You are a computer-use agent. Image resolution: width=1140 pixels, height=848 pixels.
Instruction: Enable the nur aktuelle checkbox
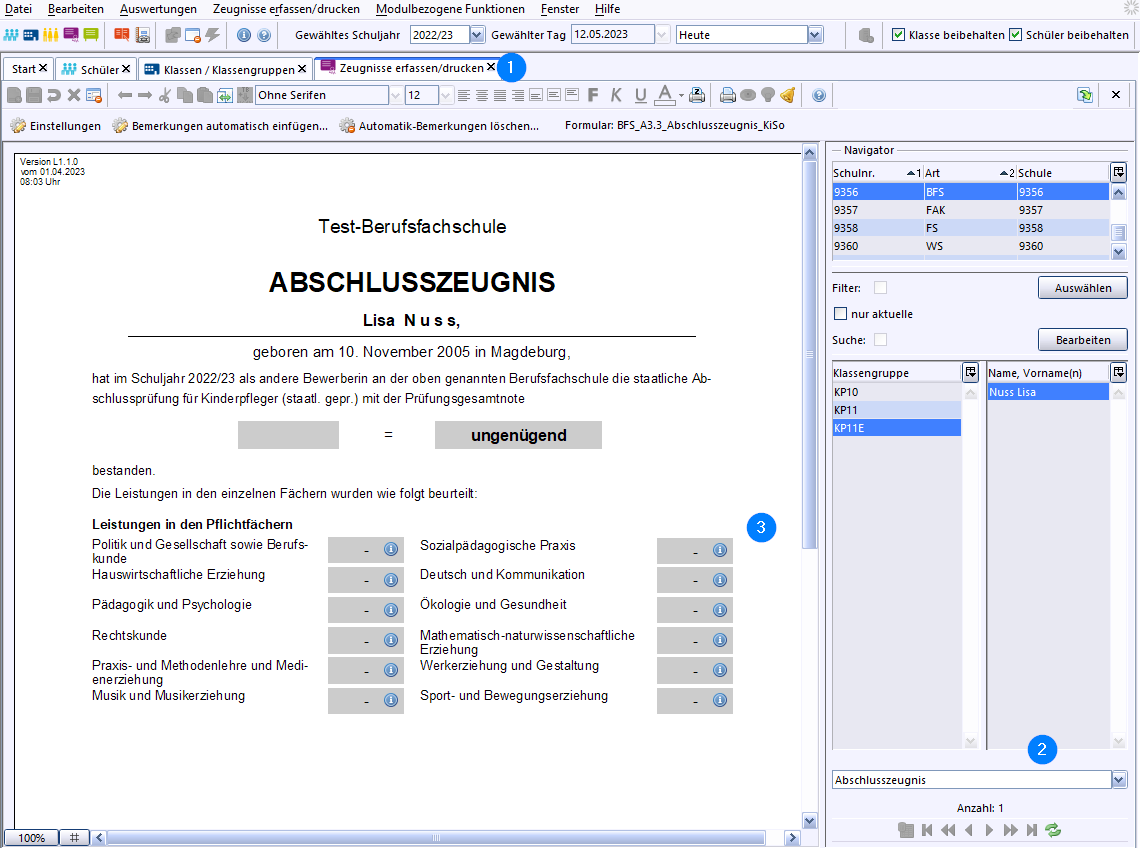(841, 314)
